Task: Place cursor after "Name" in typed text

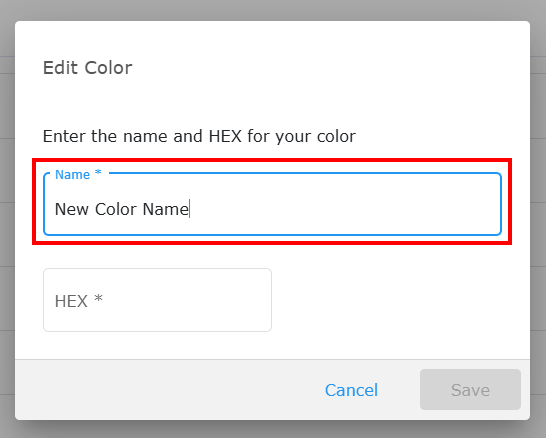Action: (189, 209)
